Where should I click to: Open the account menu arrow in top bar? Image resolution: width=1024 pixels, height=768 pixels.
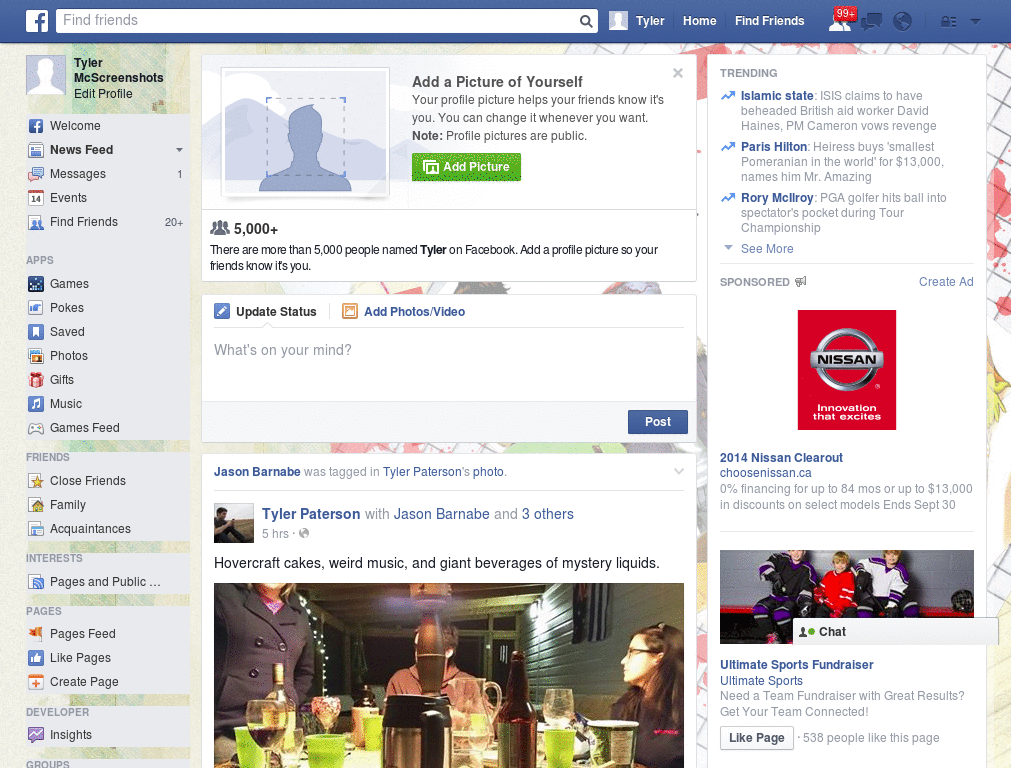point(975,22)
